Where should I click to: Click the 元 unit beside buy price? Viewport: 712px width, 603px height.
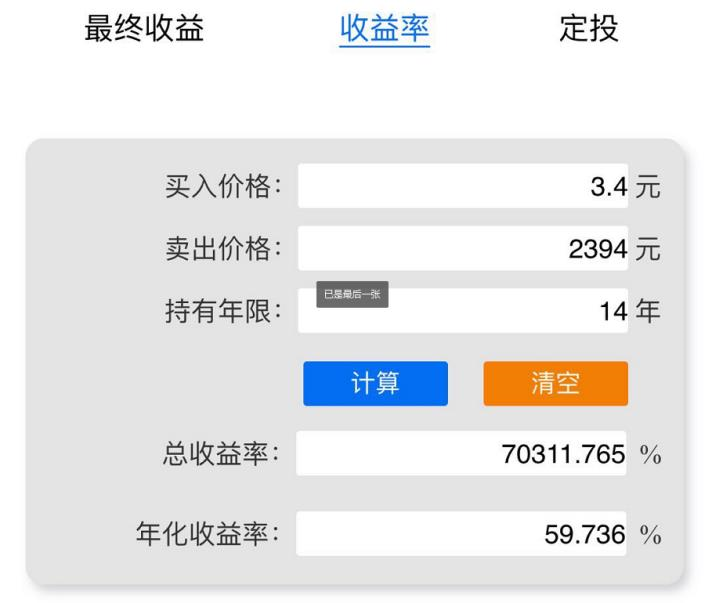click(x=648, y=187)
